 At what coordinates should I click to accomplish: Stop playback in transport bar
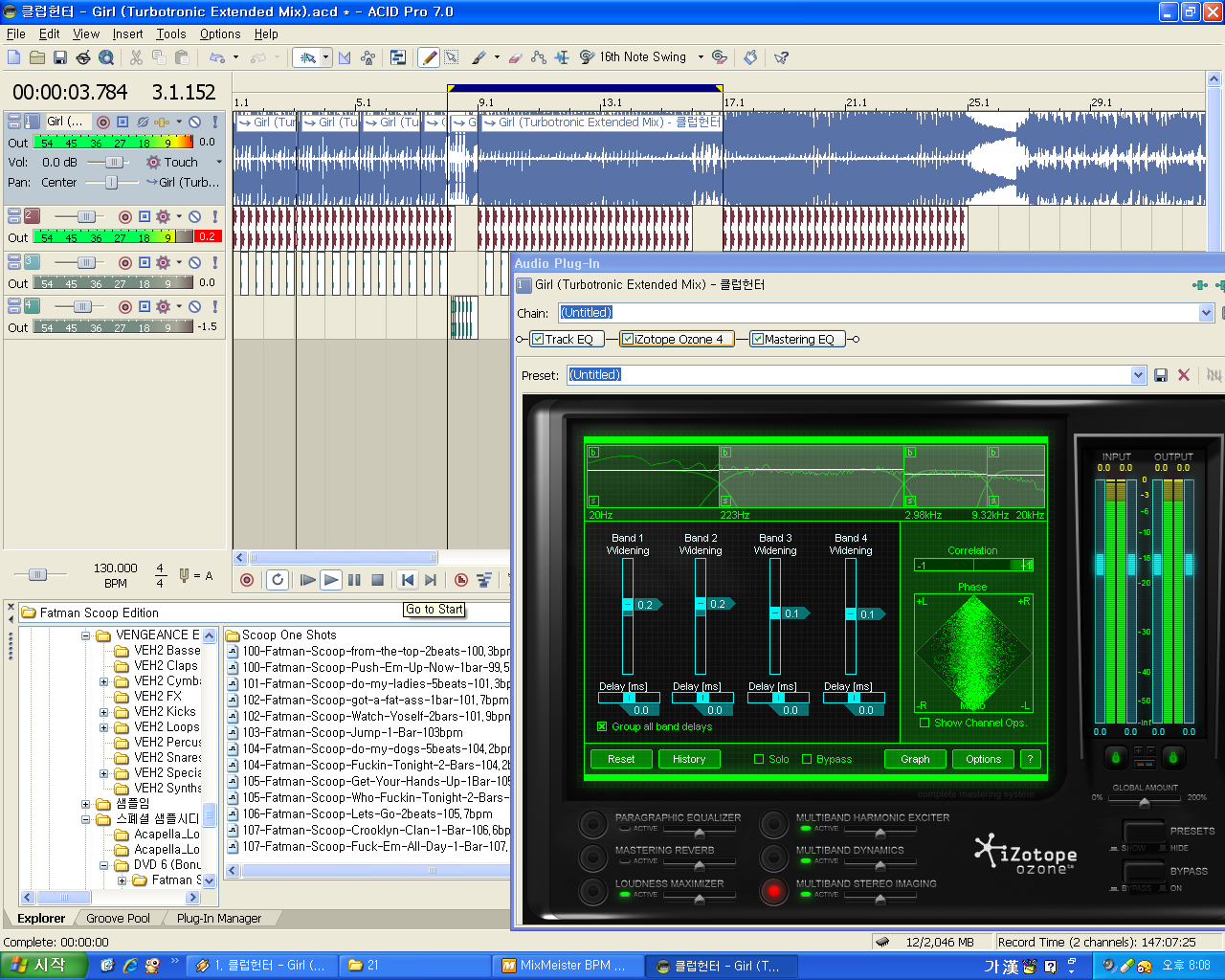click(x=377, y=579)
